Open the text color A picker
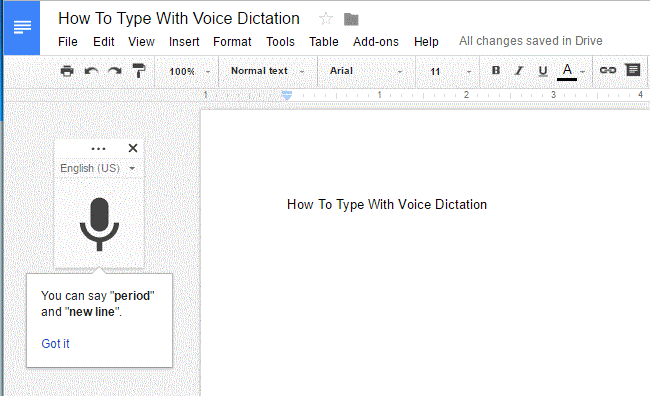This screenshot has width=650, height=396. coord(567,72)
